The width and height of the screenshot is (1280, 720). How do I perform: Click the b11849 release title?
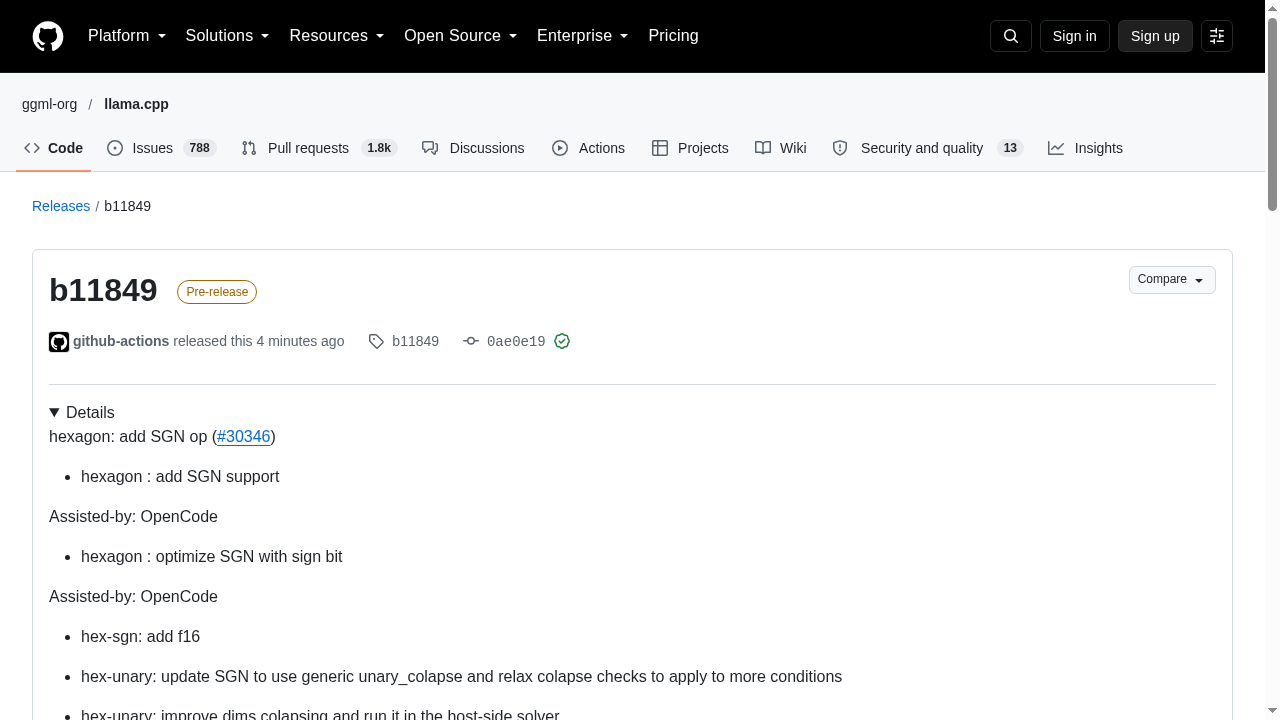click(x=103, y=290)
